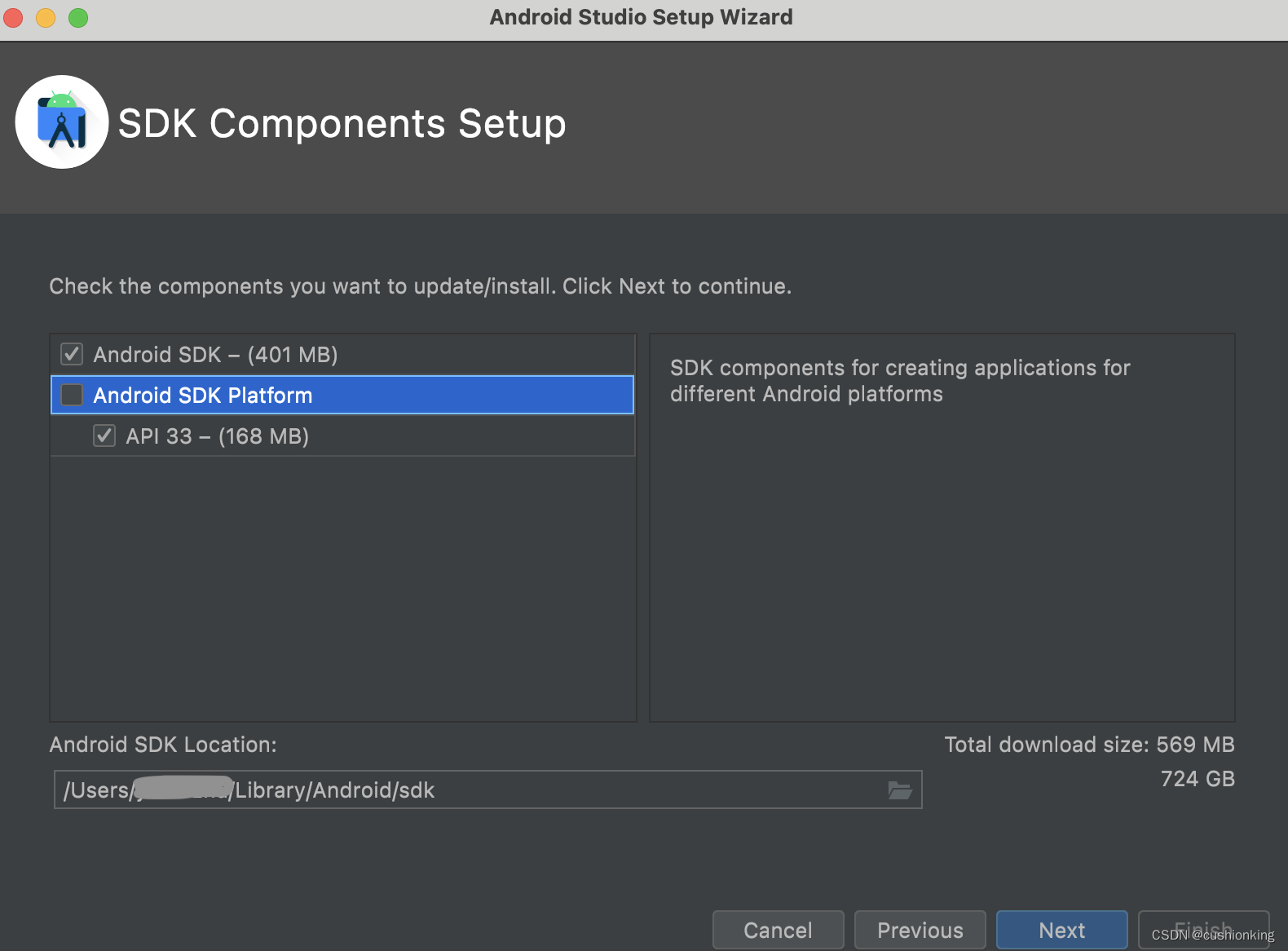Open the SDK location folder browser icon
The image size is (1288, 951).
point(899,790)
